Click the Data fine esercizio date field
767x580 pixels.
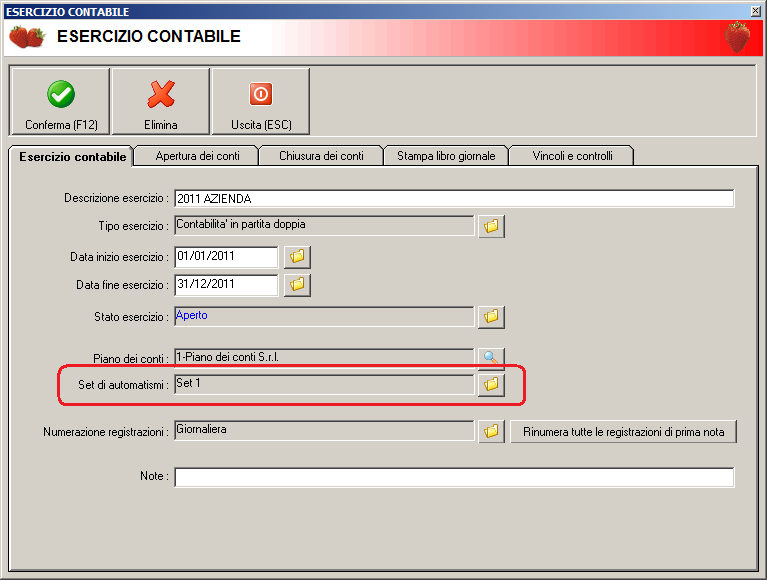(226, 285)
